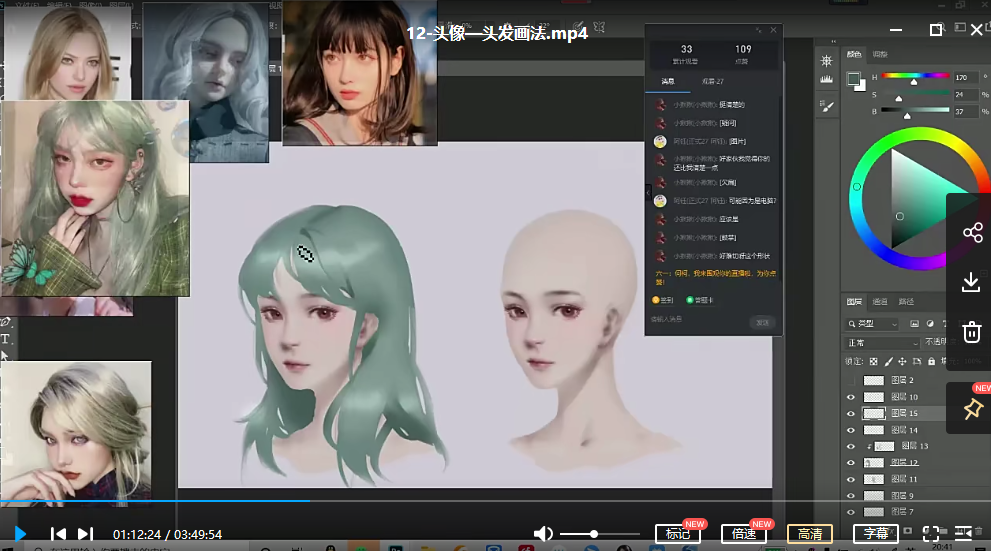The image size is (991, 551).
Task: Open the 正常 blend mode dropdown
Action: (882, 342)
